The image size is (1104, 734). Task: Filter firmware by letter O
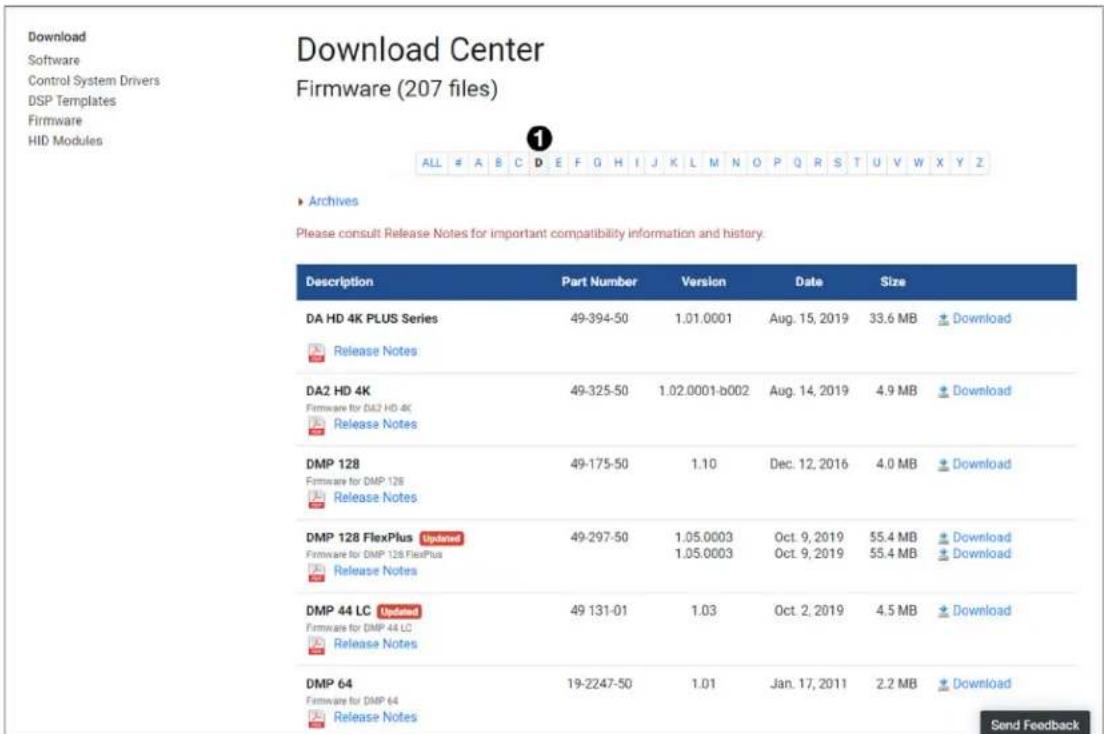point(757,163)
